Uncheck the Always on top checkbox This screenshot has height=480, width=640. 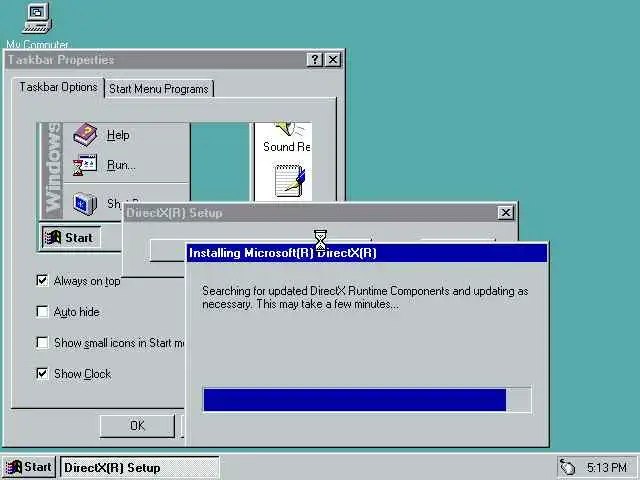point(42,281)
